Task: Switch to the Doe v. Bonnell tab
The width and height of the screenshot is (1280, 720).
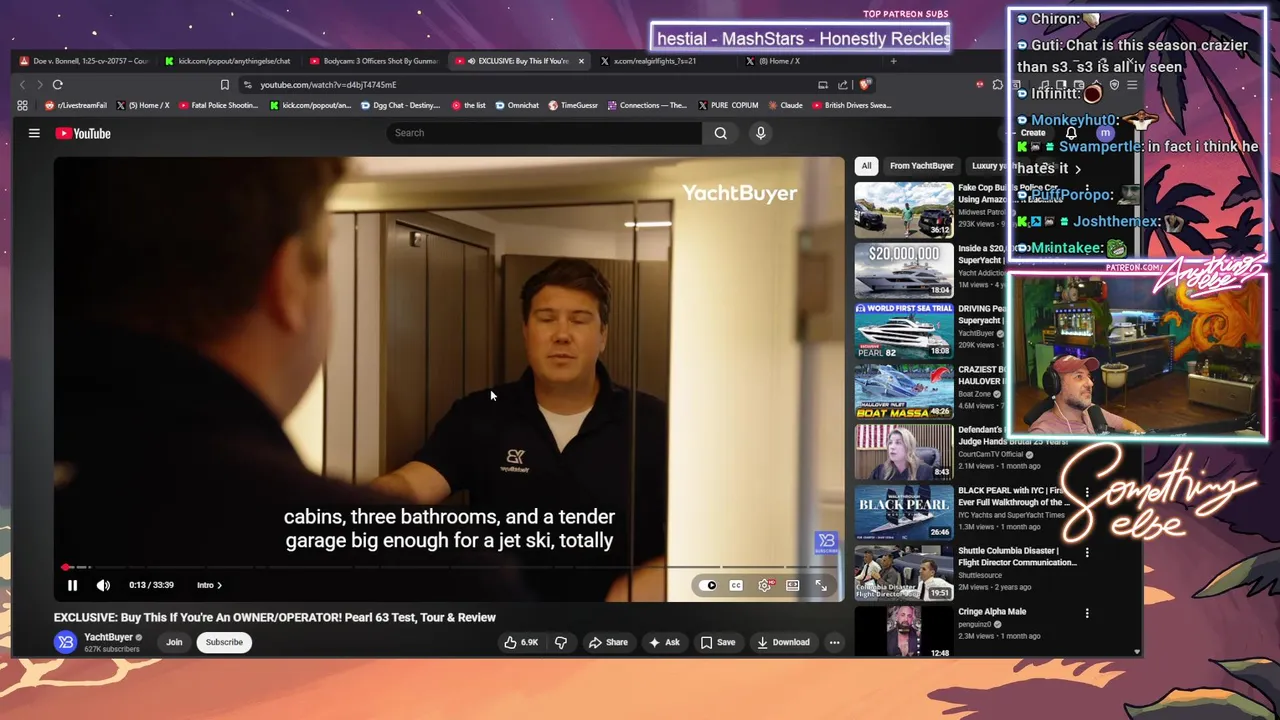Action: coord(84,61)
